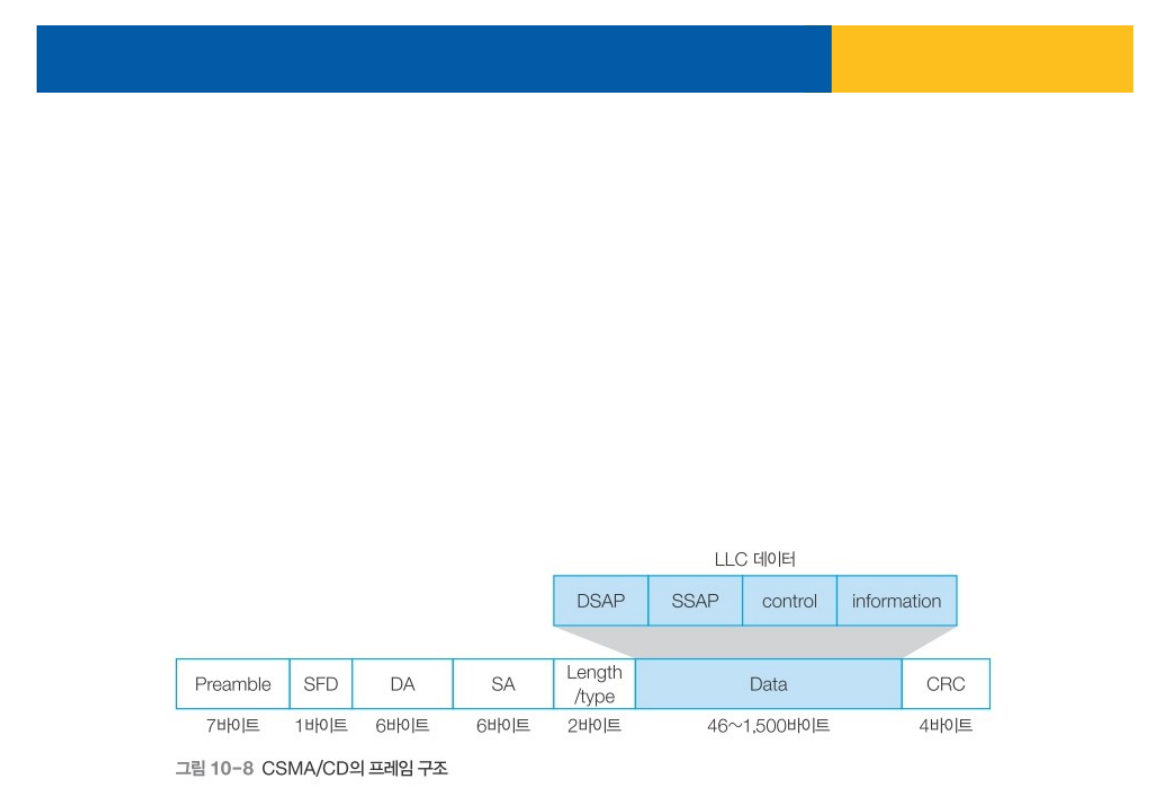Select the control box in LLC data
Viewport: 1170px width, 810px height.
pyautogui.click(x=789, y=601)
